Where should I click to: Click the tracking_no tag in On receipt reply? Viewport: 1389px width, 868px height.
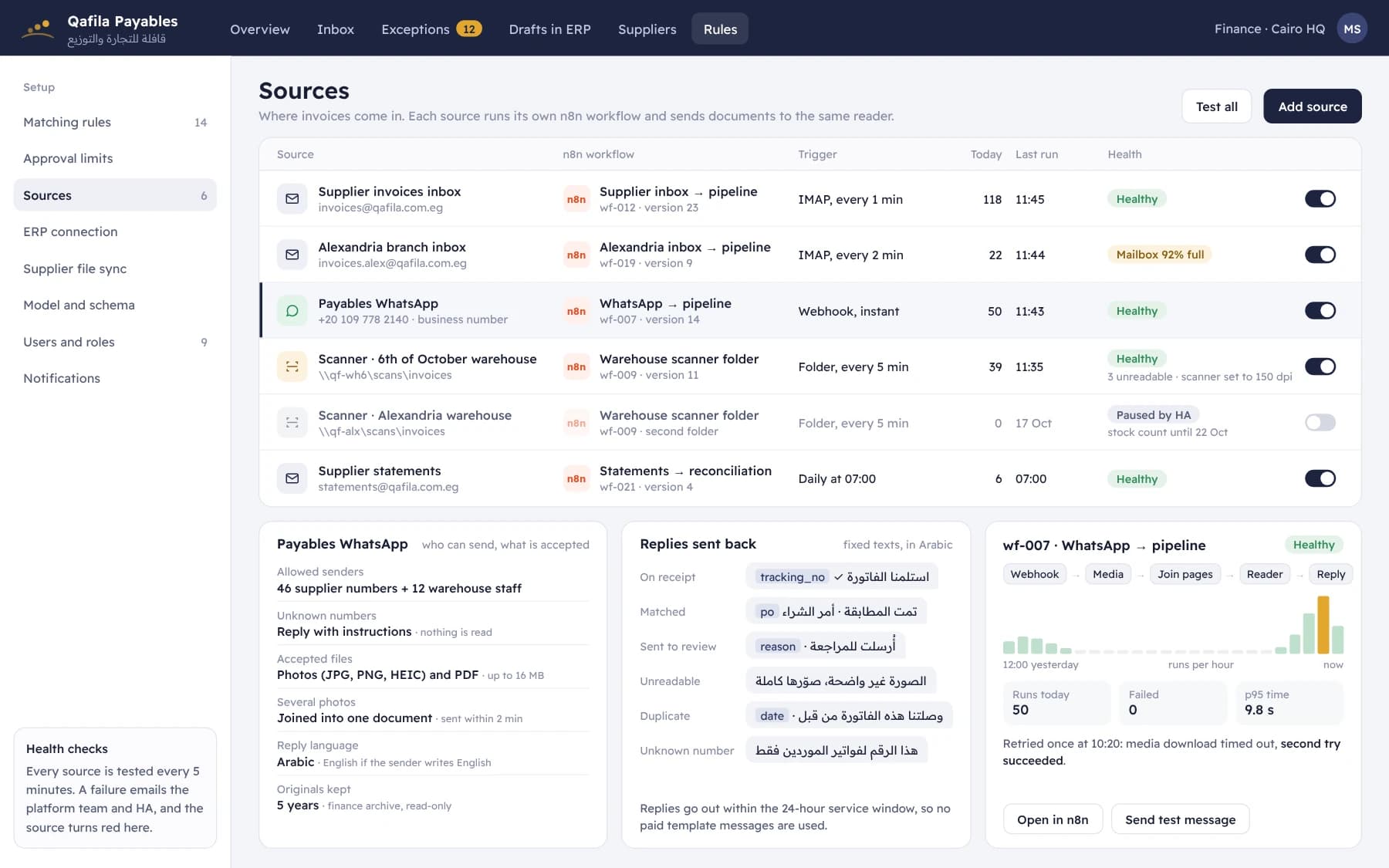point(792,577)
